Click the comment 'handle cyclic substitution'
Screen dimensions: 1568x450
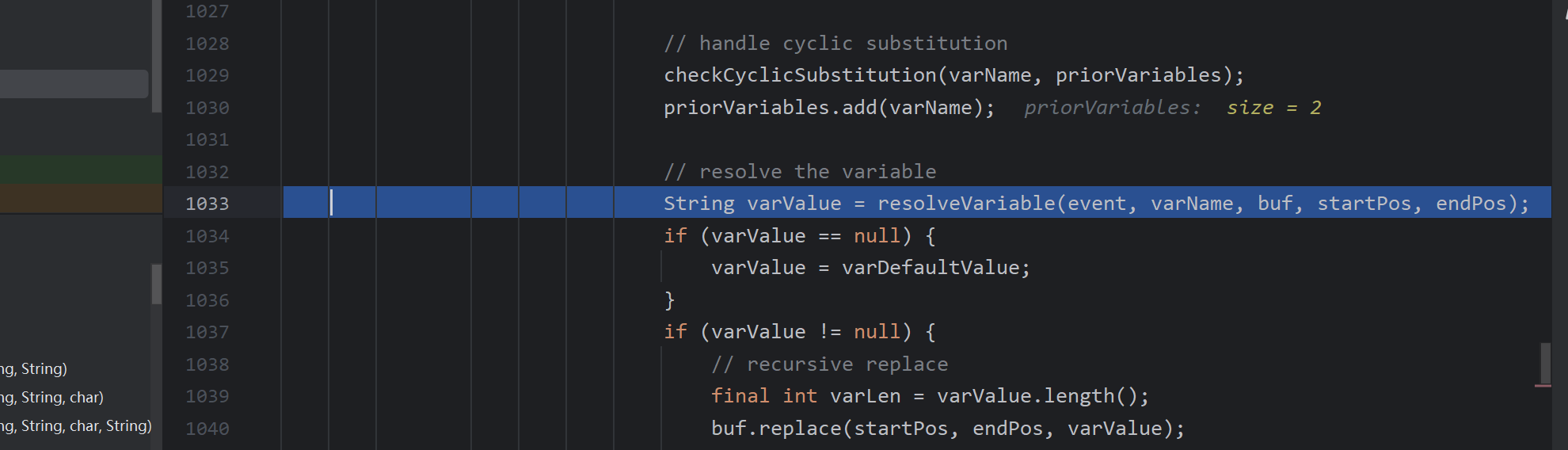(x=835, y=44)
